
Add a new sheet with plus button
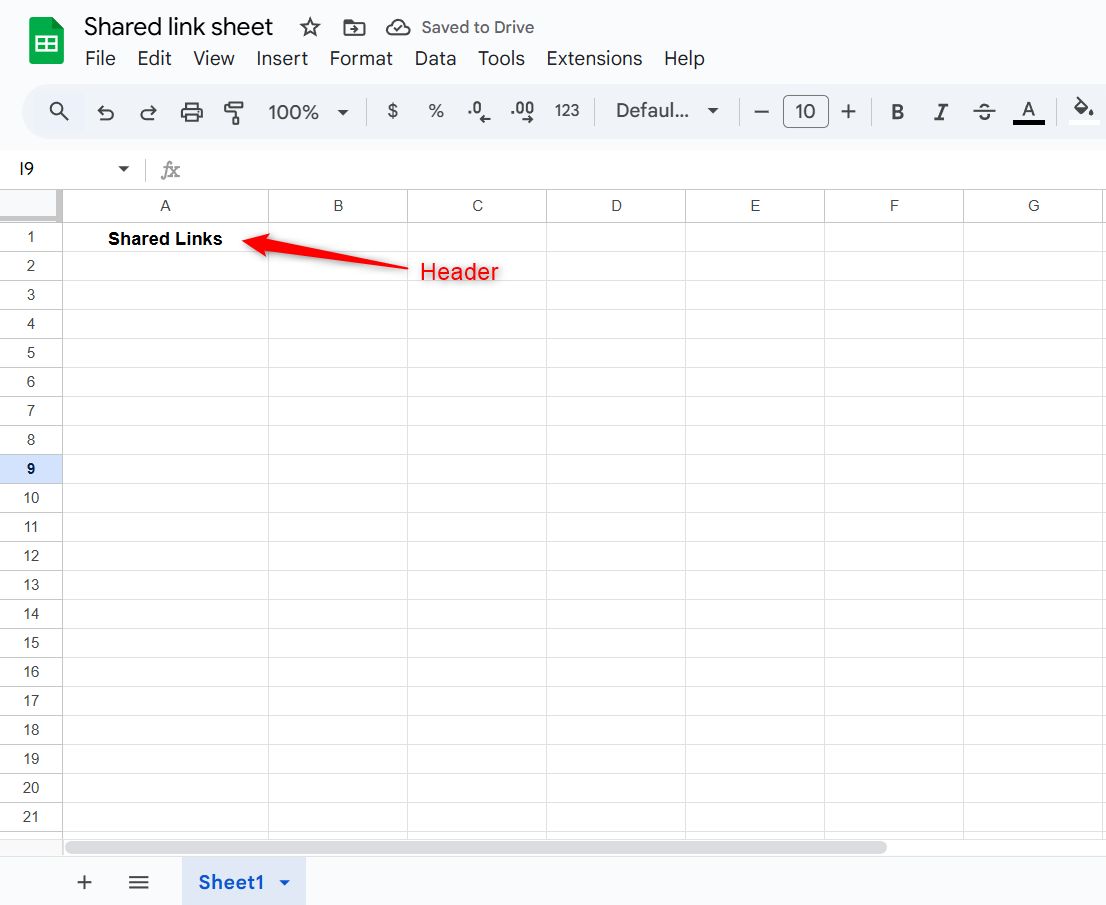[x=85, y=882]
